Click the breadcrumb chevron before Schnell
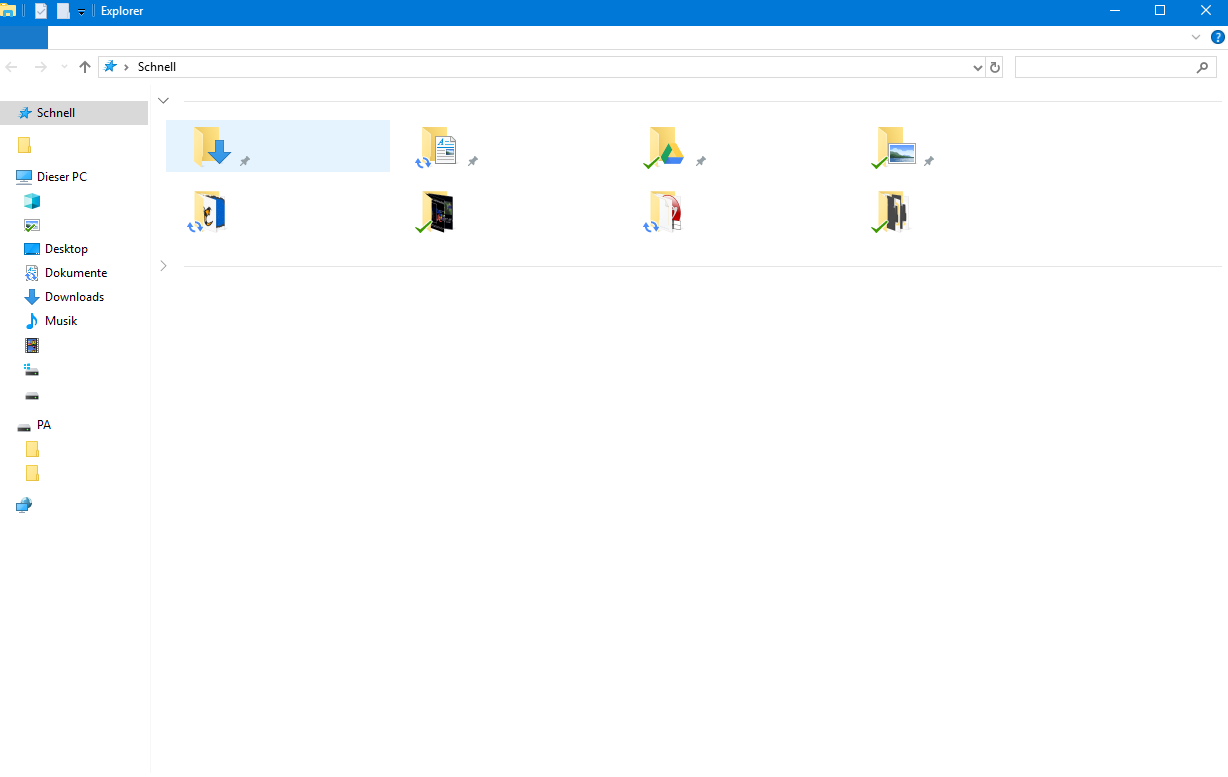Image resolution: width=1228 pixels, height=777 pixels. [x=126, y=67]
